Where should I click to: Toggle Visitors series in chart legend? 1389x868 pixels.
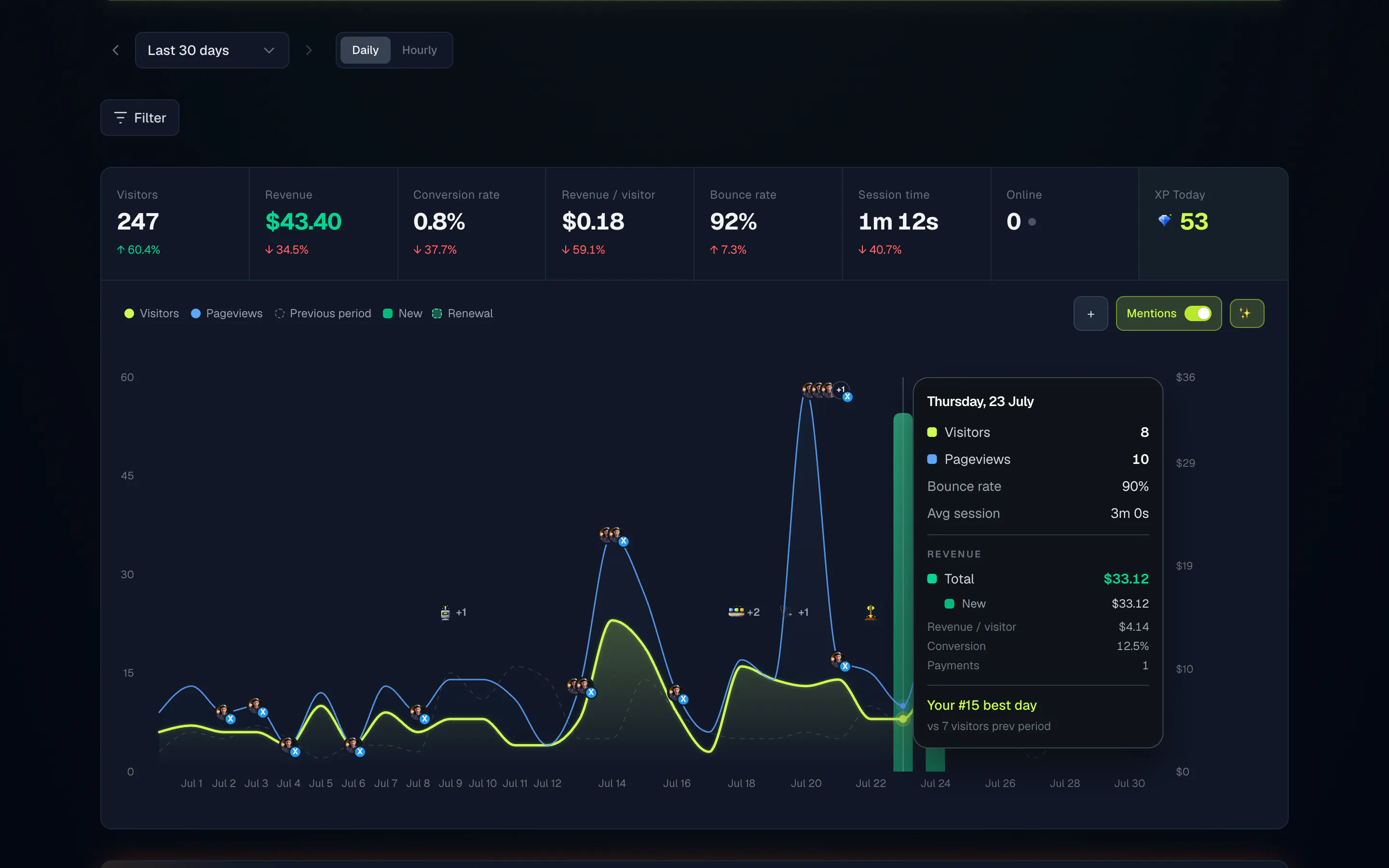(151, 313)
